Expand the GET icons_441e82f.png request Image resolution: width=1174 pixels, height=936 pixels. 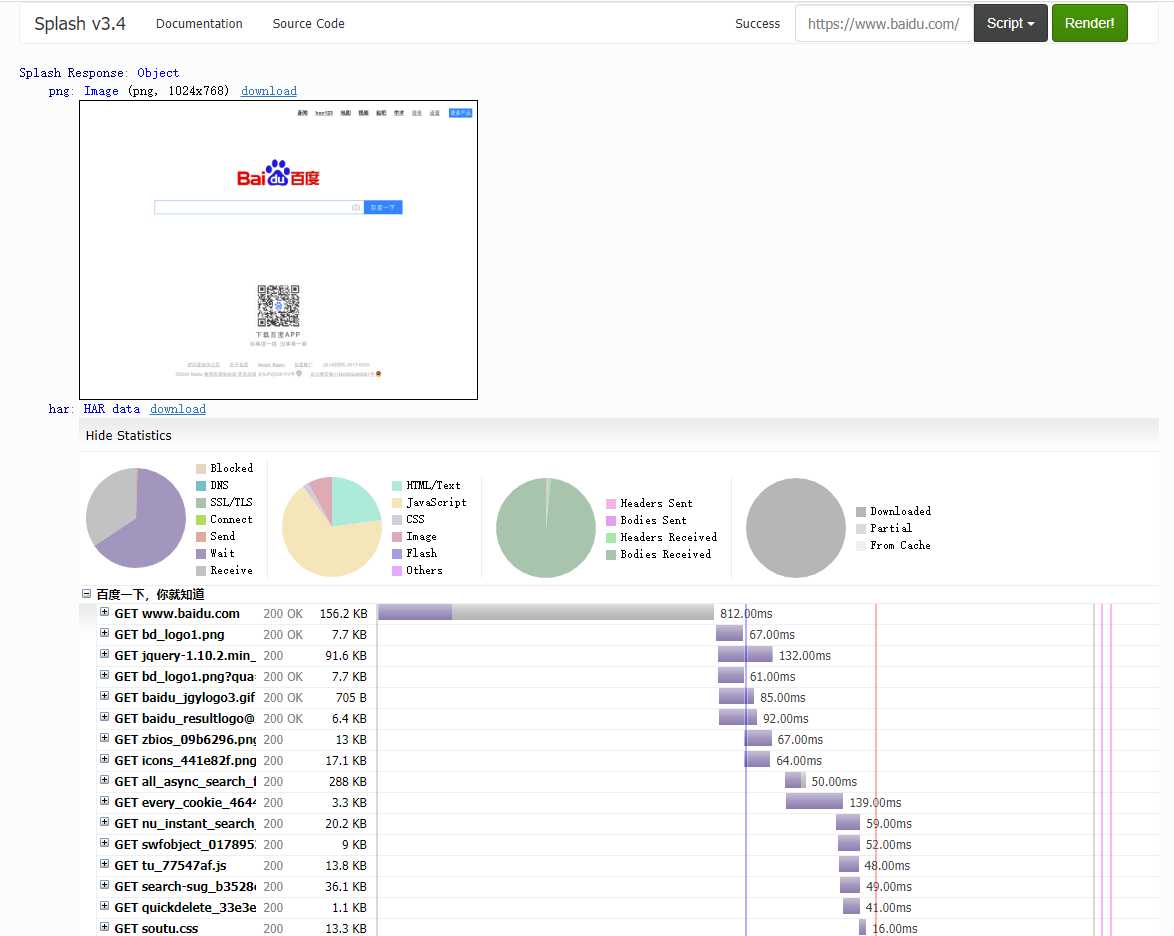coord(104,759)
